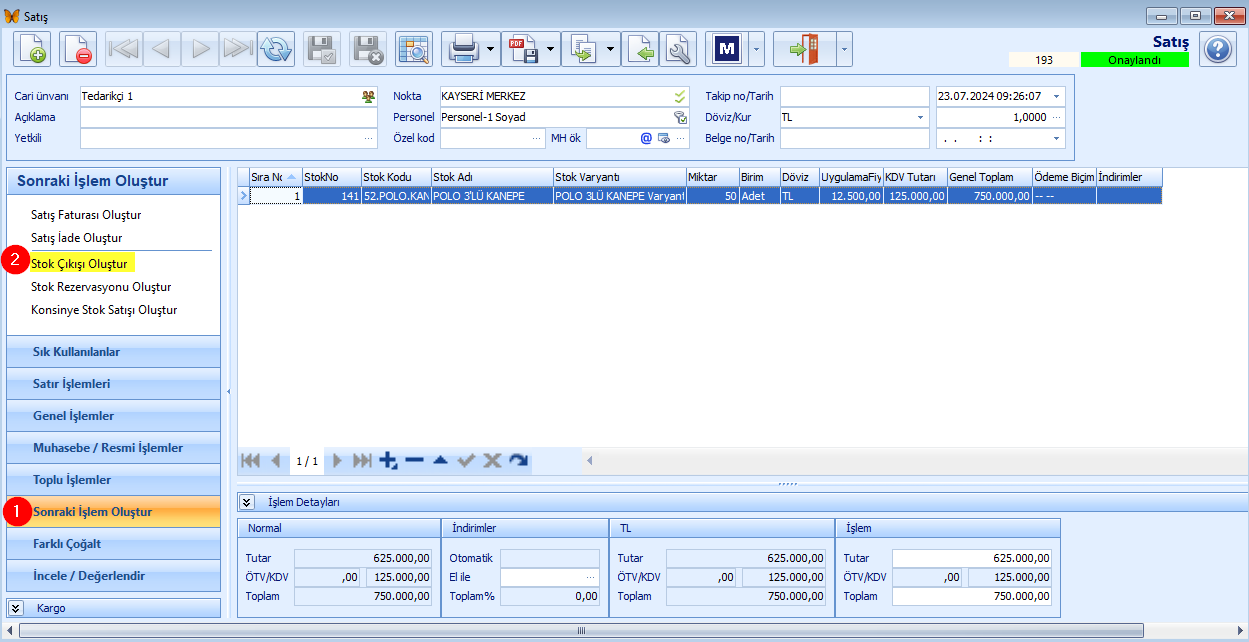Click the ellipsis button in the Yetkili field
The width and height of the screenshot is (1249, 642).
369,138
